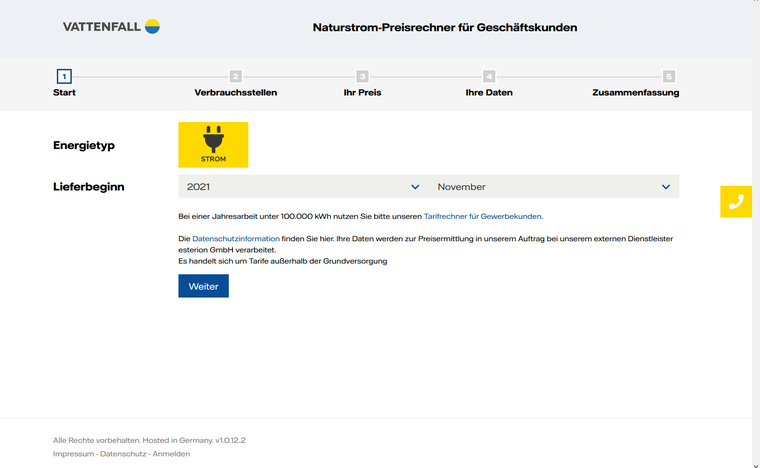Select the Strom energy type tile

pyautogui.click(x=213, y=145)
